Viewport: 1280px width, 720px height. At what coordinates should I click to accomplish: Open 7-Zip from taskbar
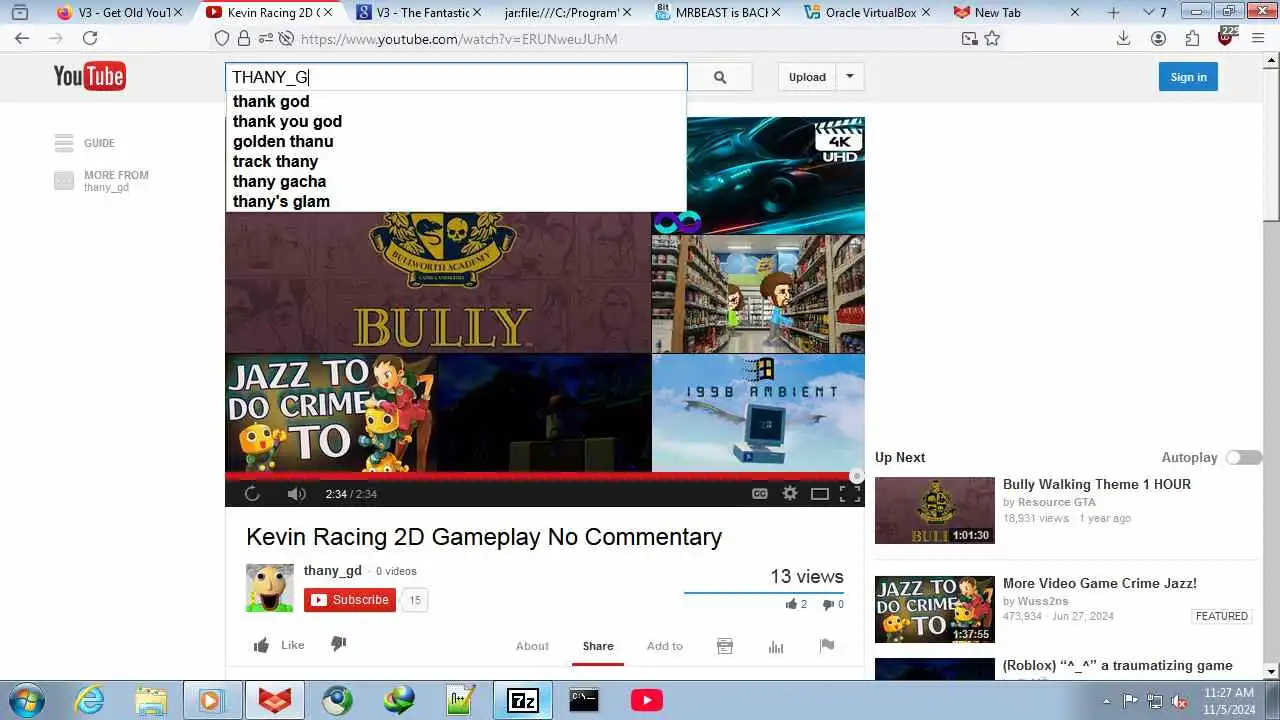tap(523, 700)
